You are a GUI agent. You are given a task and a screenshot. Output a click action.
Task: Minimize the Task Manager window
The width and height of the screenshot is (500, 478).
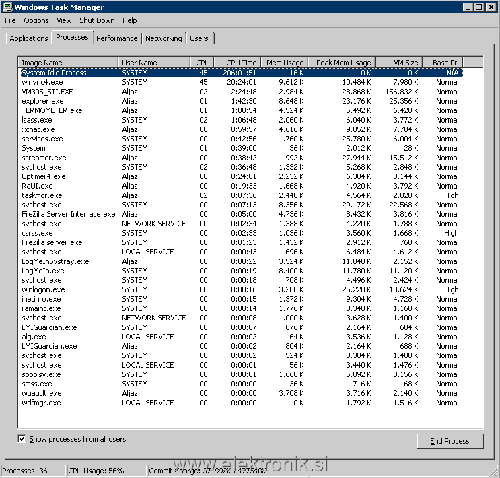click(x=468, y=7)
